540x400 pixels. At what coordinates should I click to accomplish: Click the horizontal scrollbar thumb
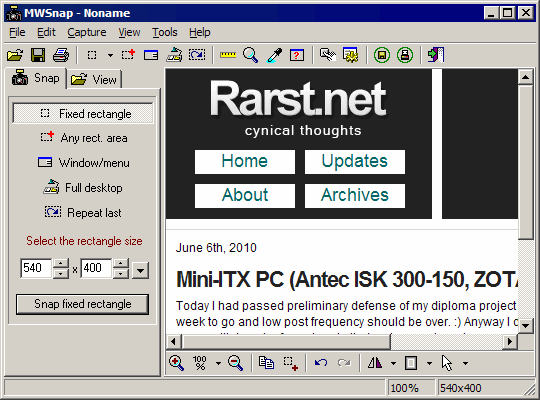(287, 341)
